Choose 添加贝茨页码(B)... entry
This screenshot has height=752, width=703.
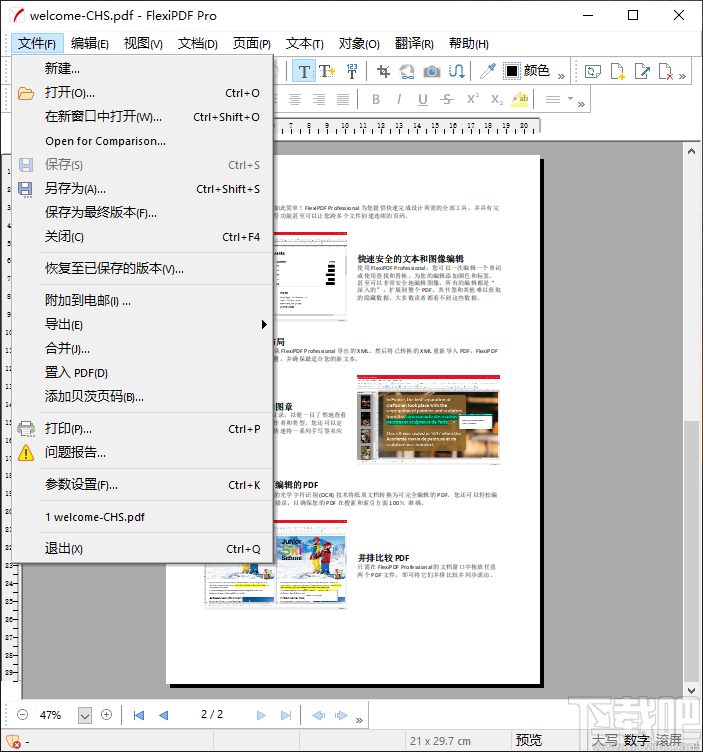click(142, 397)
